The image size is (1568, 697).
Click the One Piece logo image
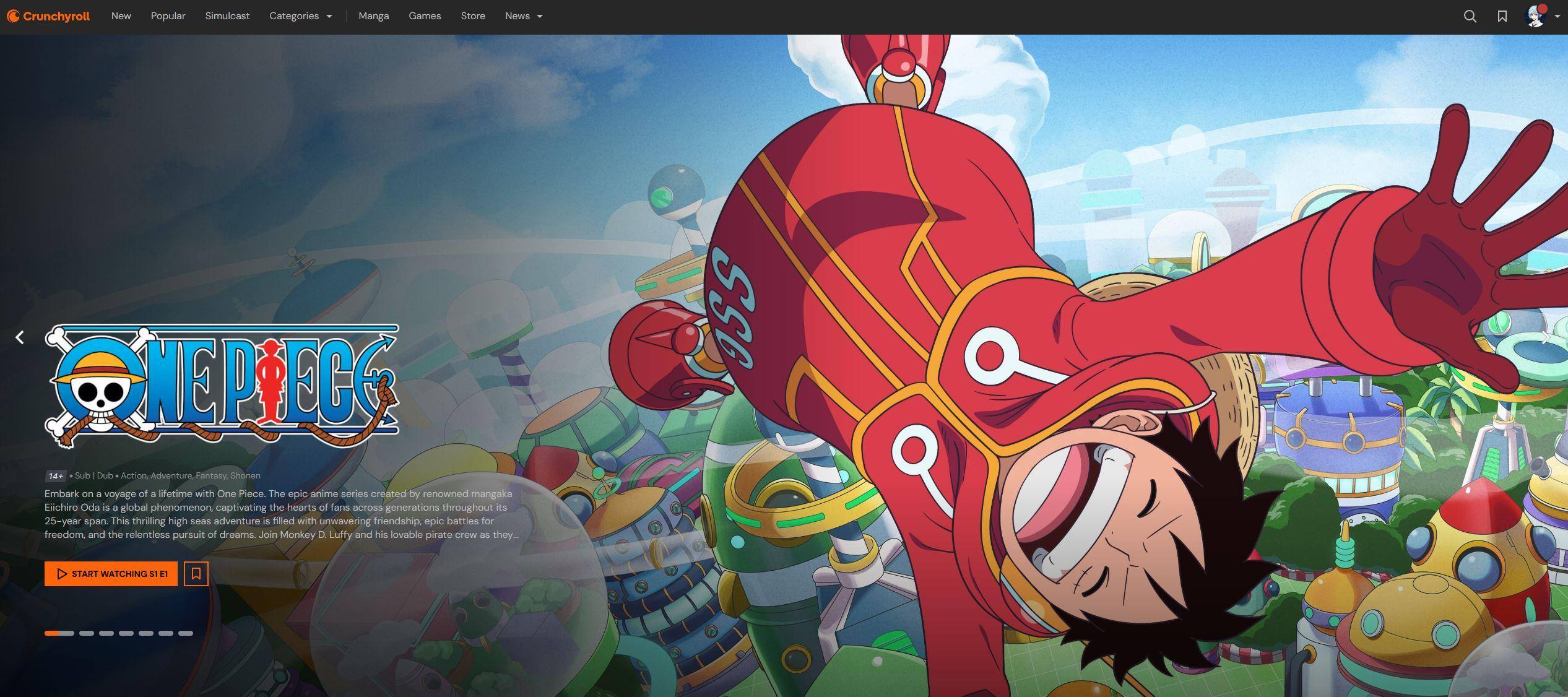[x=222, y=385]
